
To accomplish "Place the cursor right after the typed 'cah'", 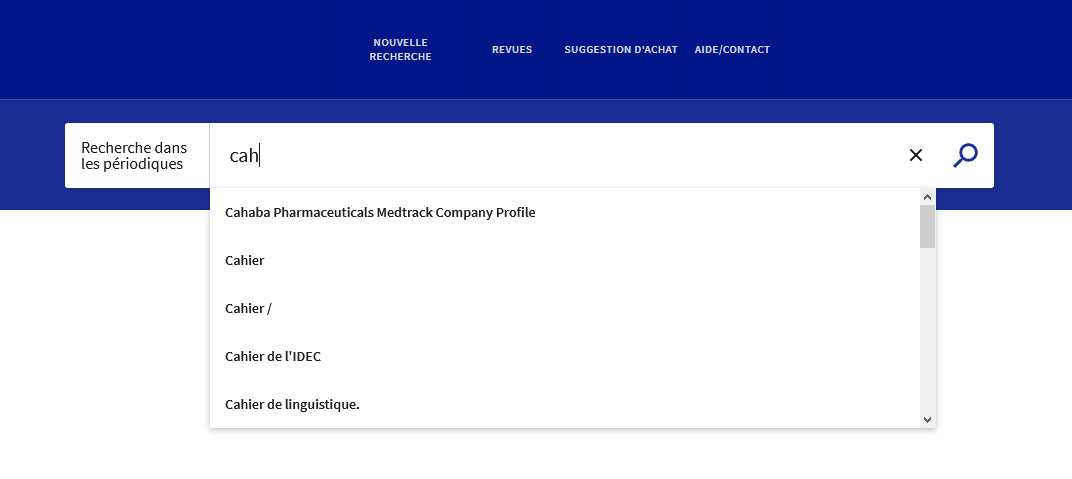I will click(x=260, y=155).
